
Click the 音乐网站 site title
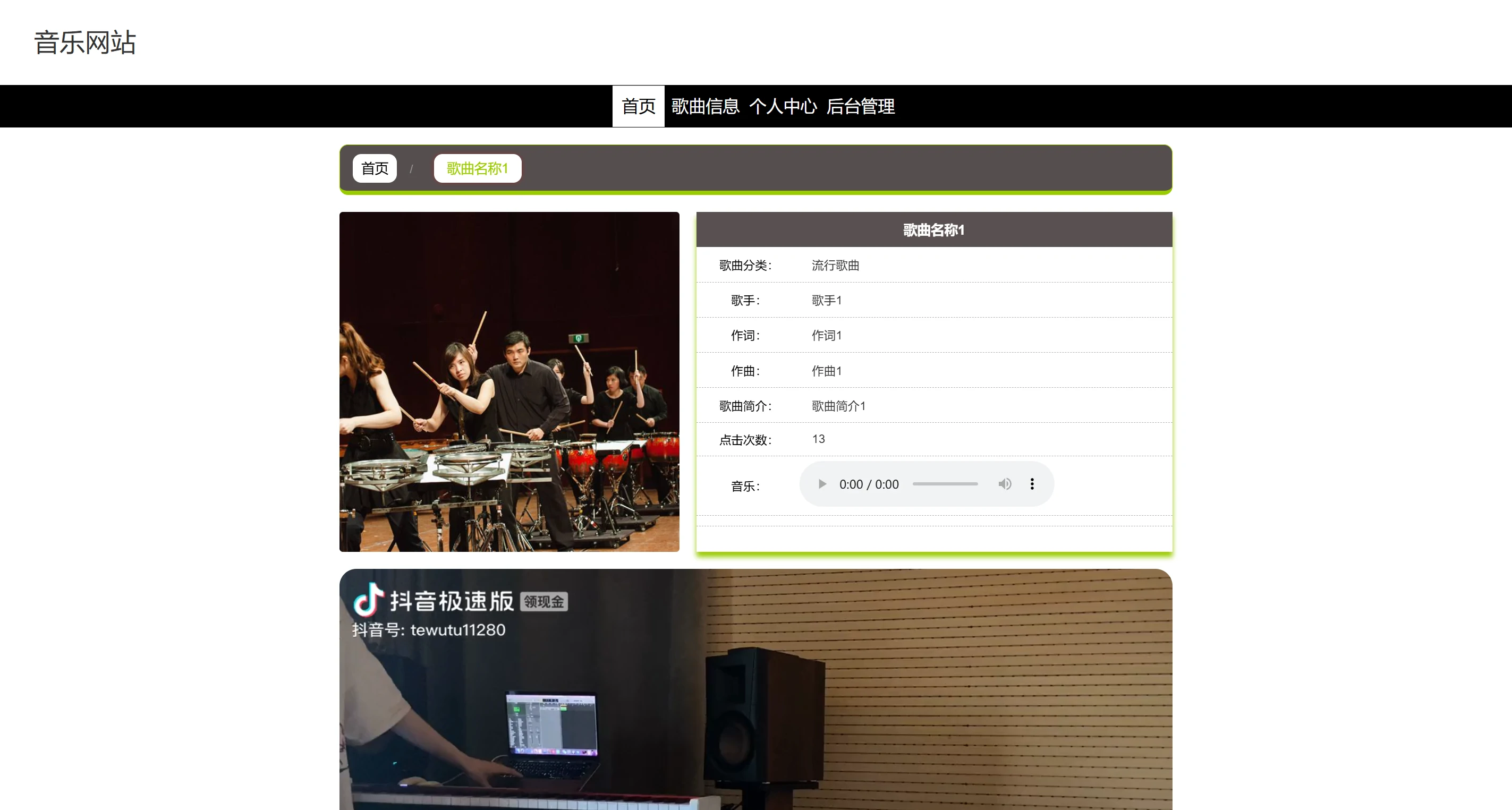85,42
